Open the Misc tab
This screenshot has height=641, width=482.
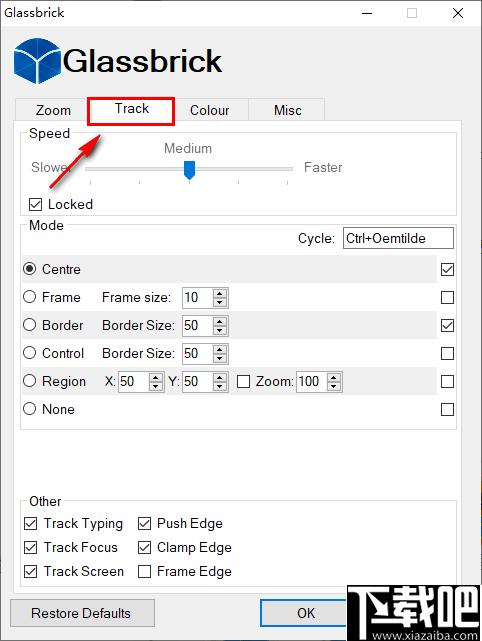click(x=287, y=110)
